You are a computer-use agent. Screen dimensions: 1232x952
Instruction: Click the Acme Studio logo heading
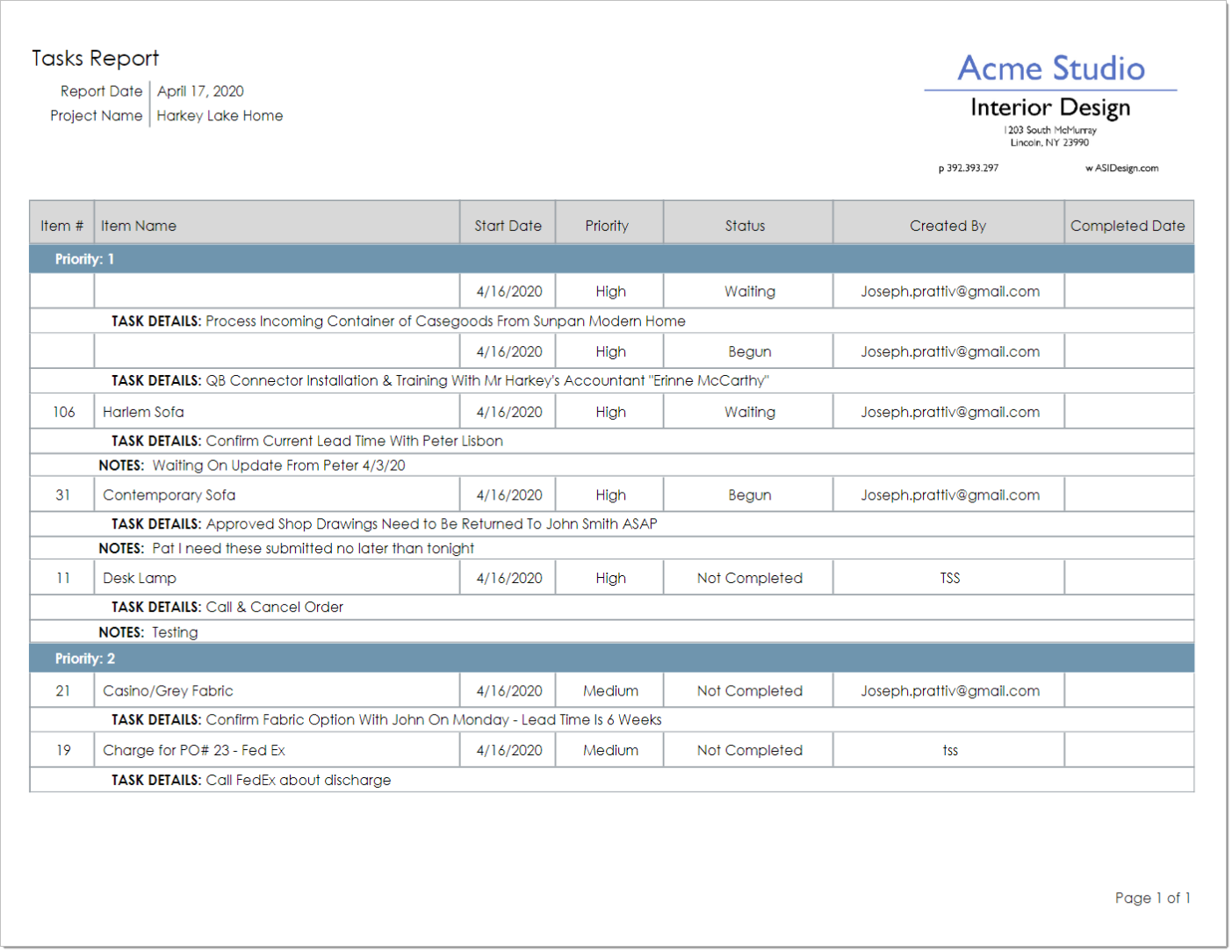pyautogui.click(x=1050, y=69)
